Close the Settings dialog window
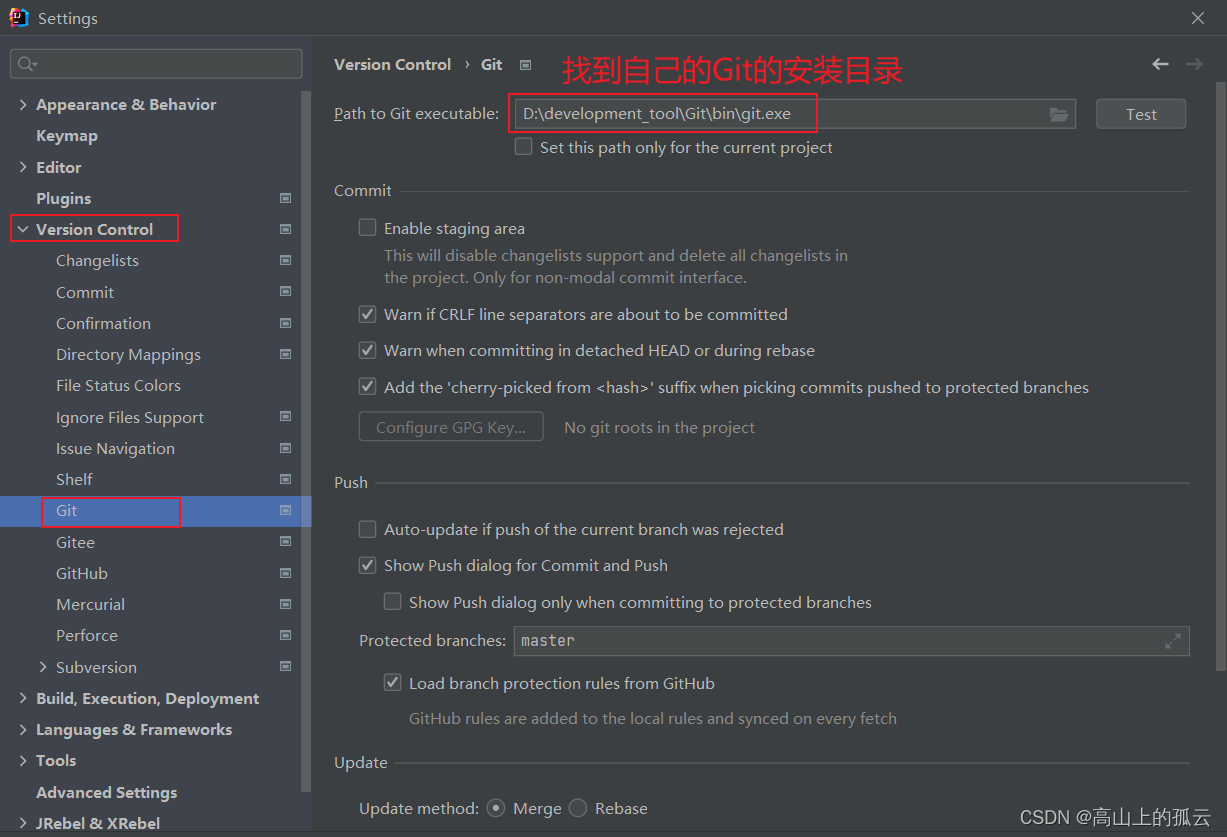 (1198, 18)
